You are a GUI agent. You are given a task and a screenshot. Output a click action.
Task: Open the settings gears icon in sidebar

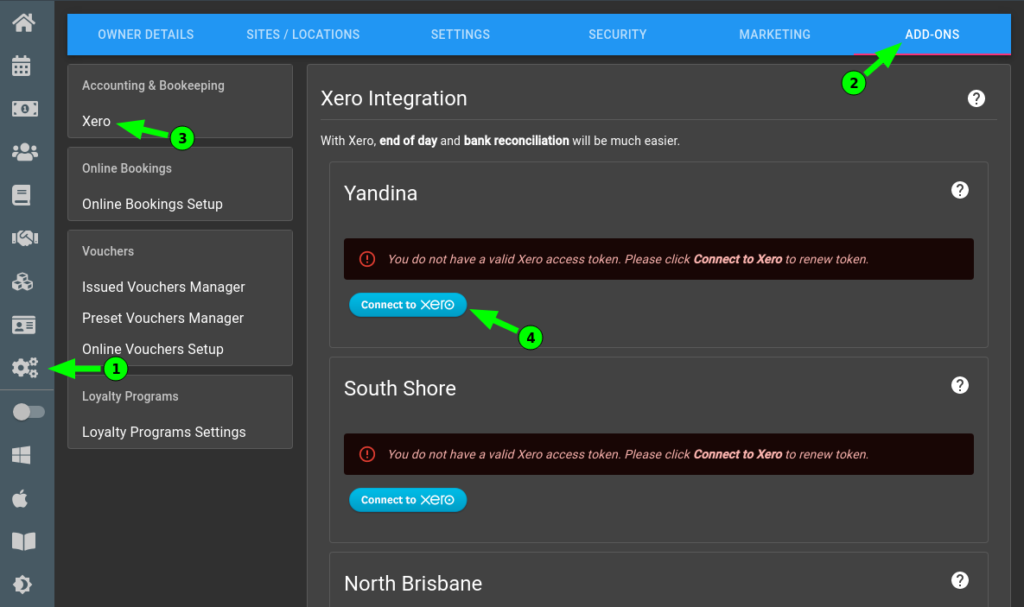click(25, 368)
